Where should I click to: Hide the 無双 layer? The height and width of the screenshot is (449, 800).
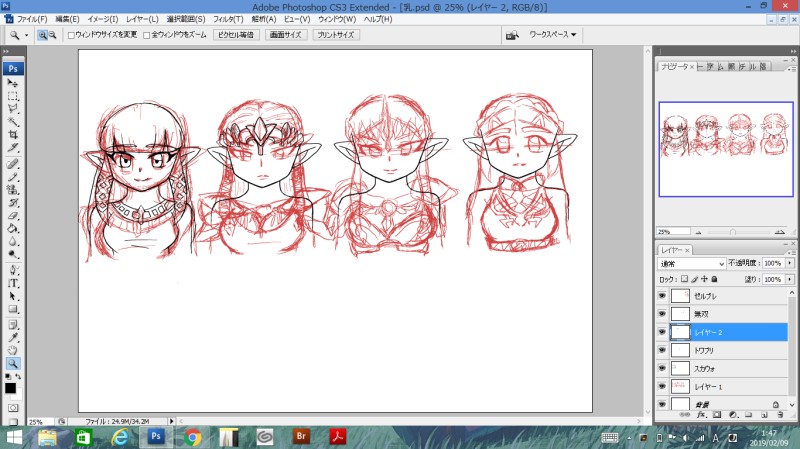(x=662, y=314)
